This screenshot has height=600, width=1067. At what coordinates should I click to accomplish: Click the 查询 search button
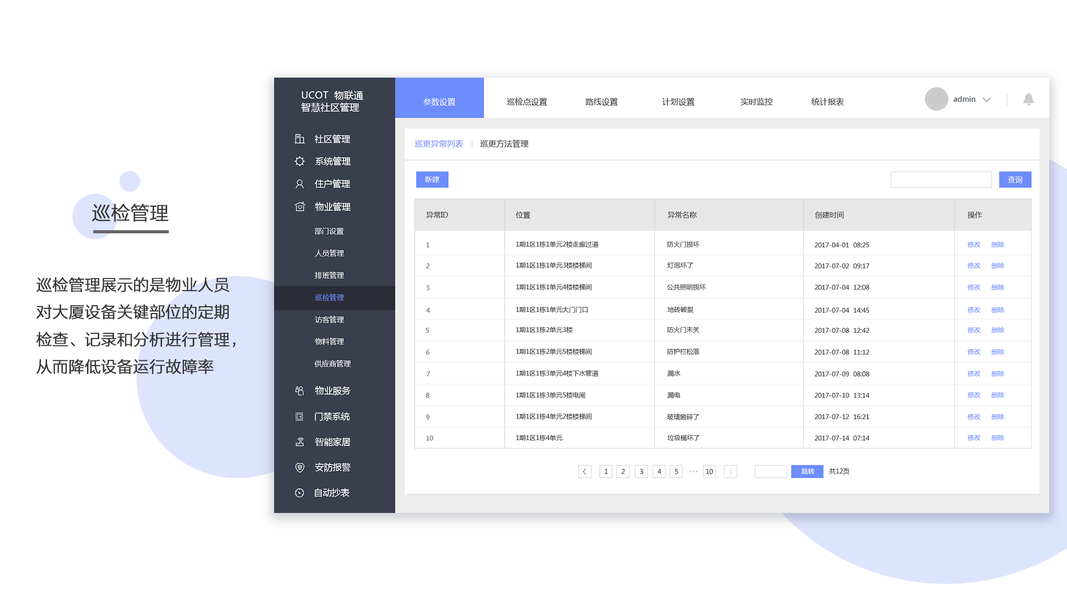[x=1015, y=180]
